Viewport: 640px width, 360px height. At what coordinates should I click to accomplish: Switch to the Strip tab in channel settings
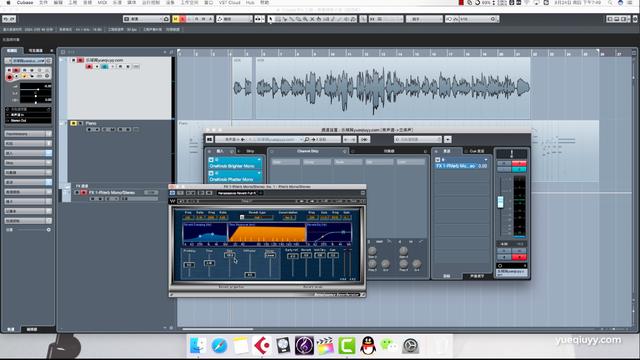pos(250,151)
